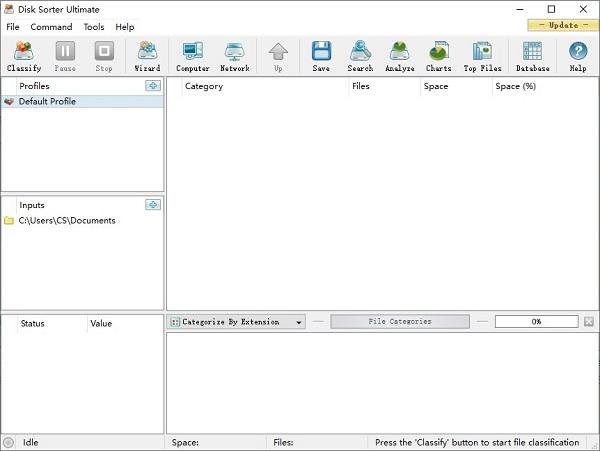Click the 0% progress bar
The height and width of the screenshot is (451, 600).
pyautogui.click(x=536, y=322)
